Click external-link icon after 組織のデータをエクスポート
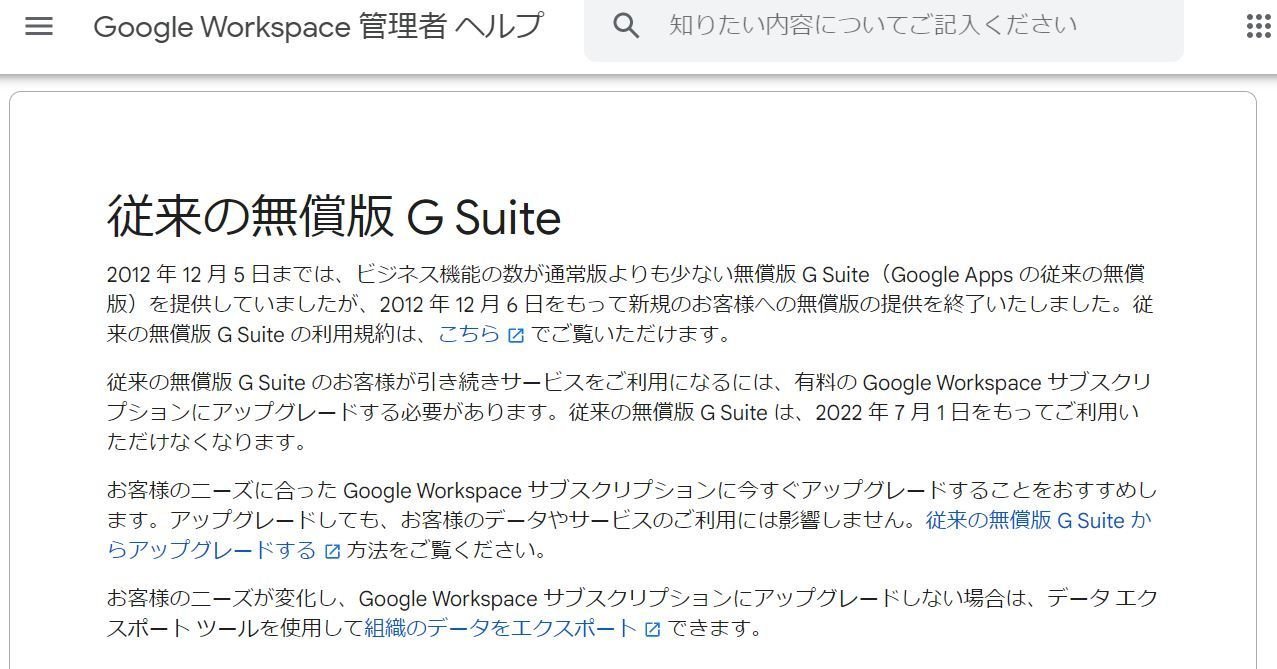The image size is (1277, 669). 653,630
